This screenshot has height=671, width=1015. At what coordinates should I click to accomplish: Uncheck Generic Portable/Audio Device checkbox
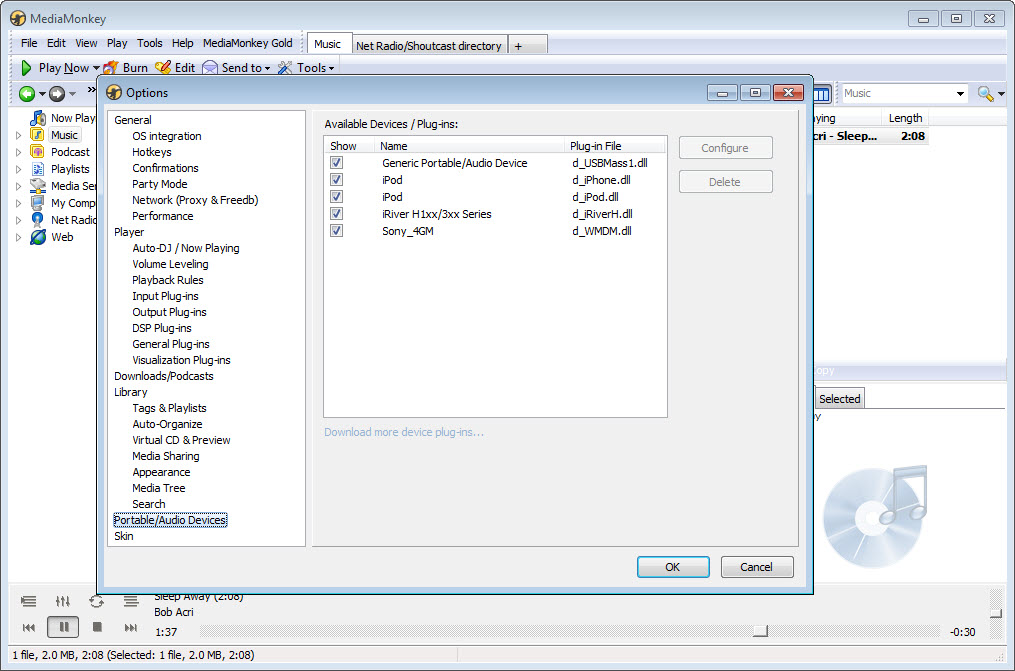coord(337,162)
